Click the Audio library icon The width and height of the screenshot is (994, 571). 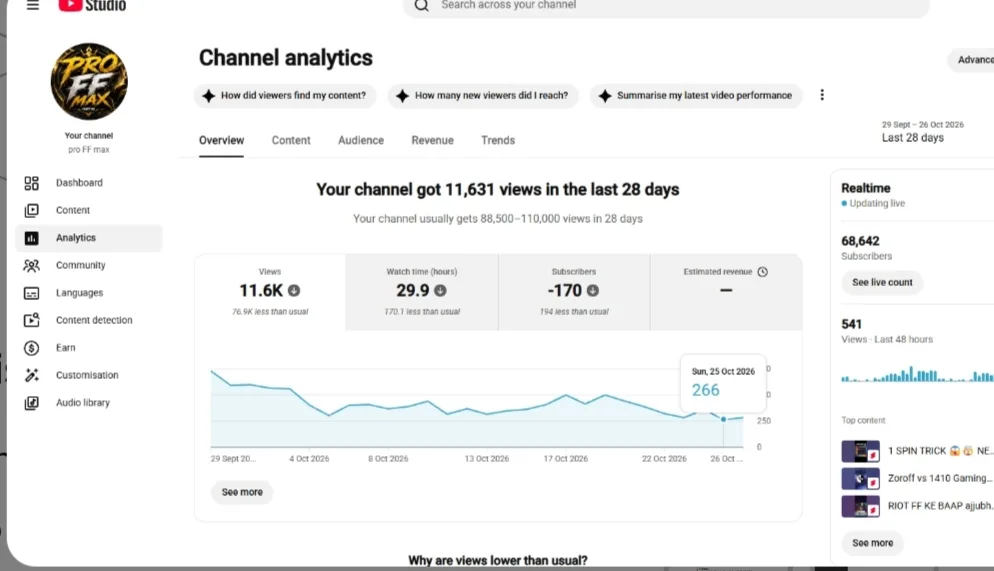pyautogui.click(x=31, y=402)
